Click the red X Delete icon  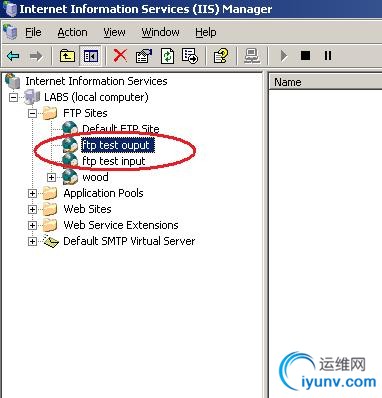[x=120, y=56]
